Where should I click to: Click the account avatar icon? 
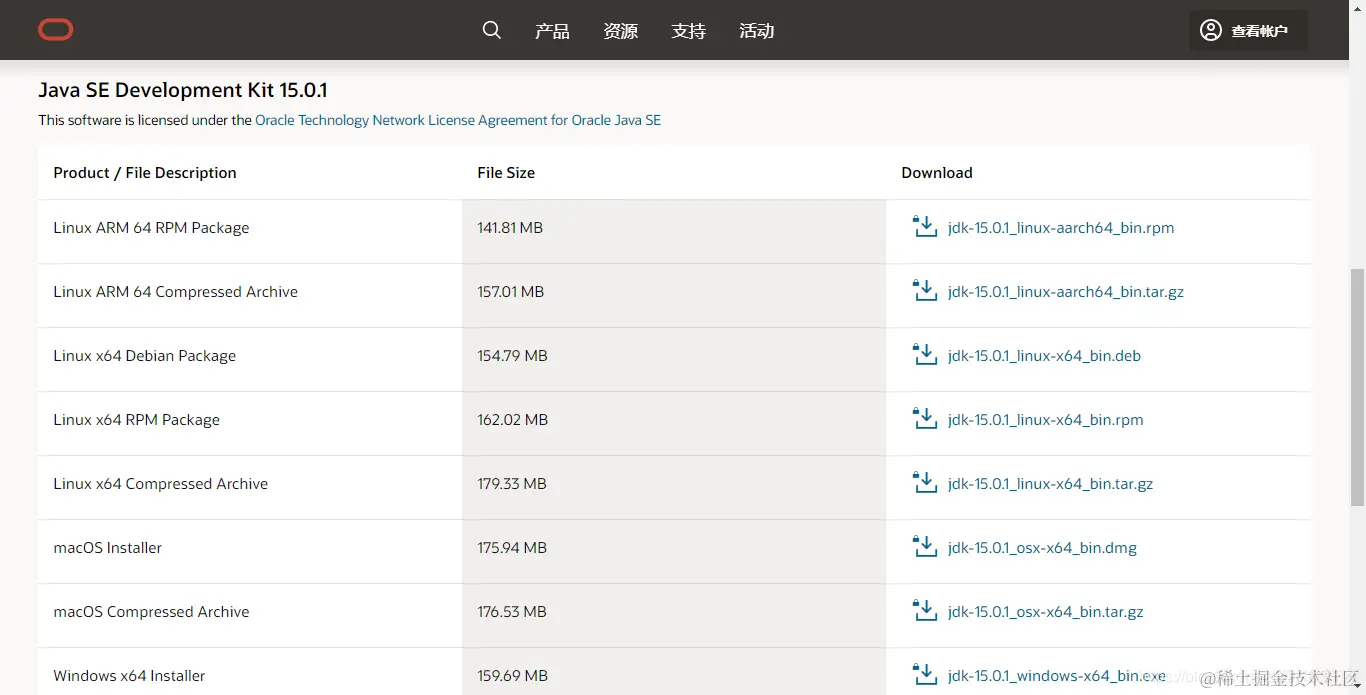tap(1211, 30)
